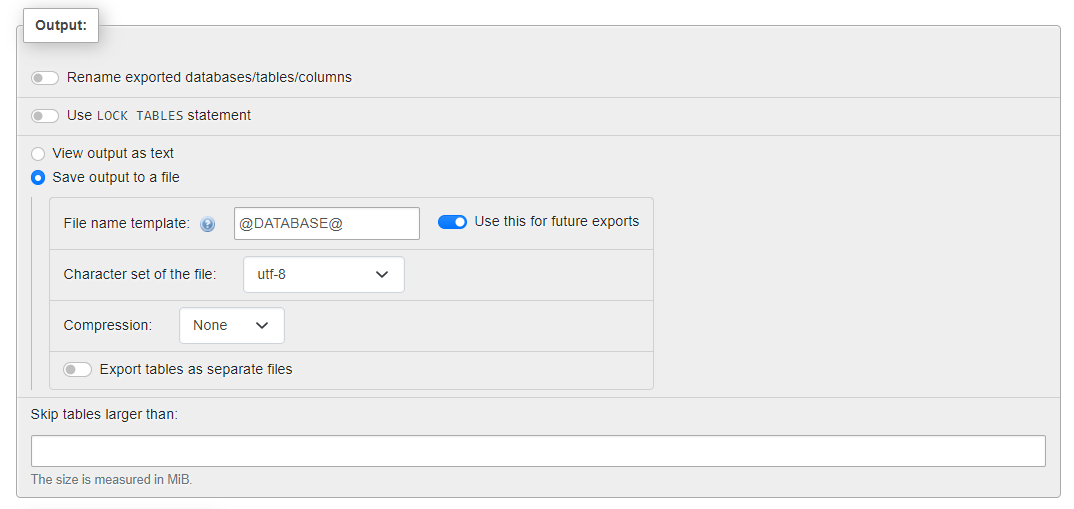The image size is (1074, 509).
Task: Click the 'Rename exported databases/tables/columns' label
Action: [x=210, y=77]
